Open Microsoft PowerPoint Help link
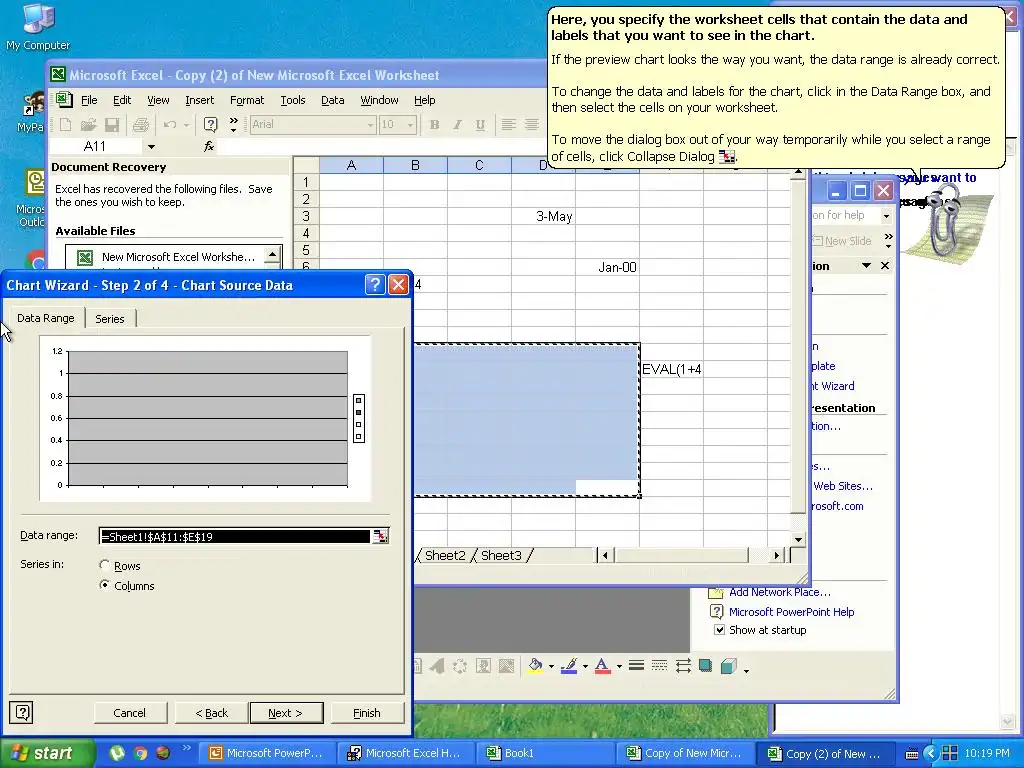 (792, 611)
